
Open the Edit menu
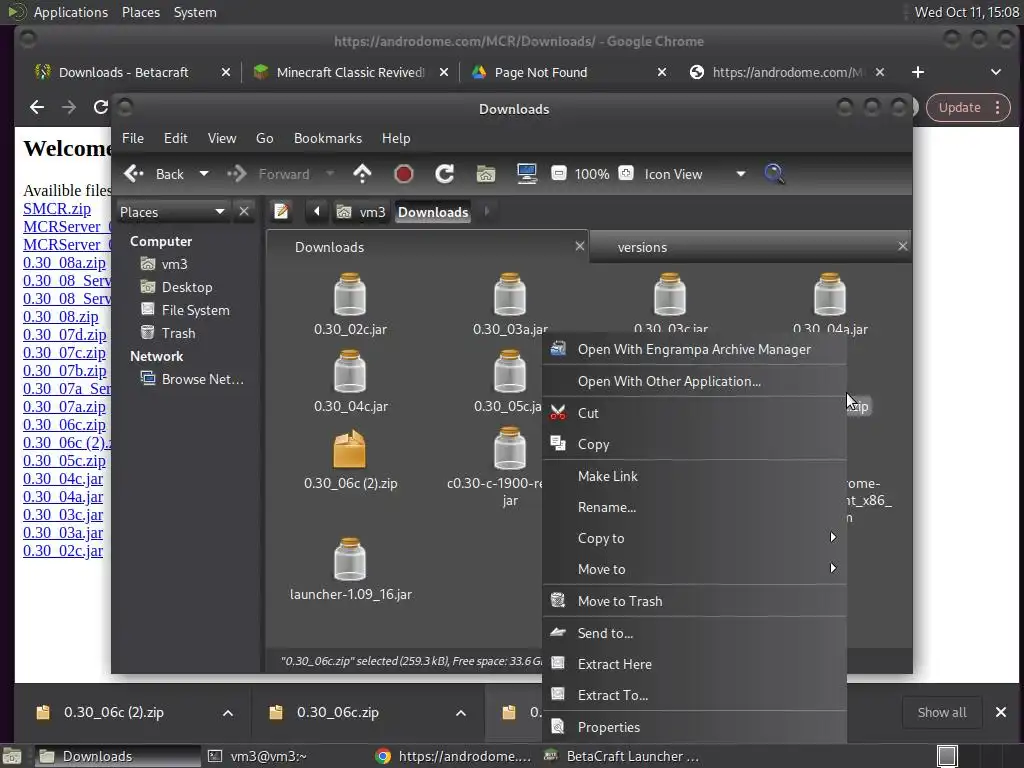(176, 138)
